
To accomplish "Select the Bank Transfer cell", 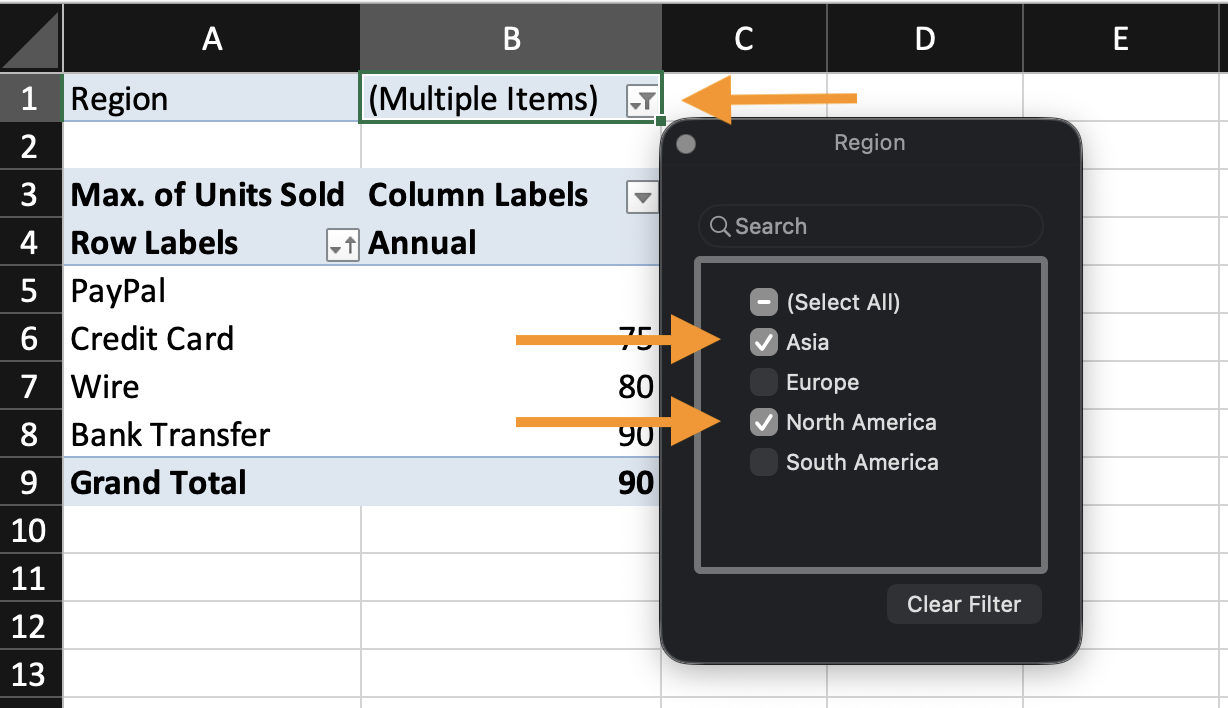I will (170, 434).
